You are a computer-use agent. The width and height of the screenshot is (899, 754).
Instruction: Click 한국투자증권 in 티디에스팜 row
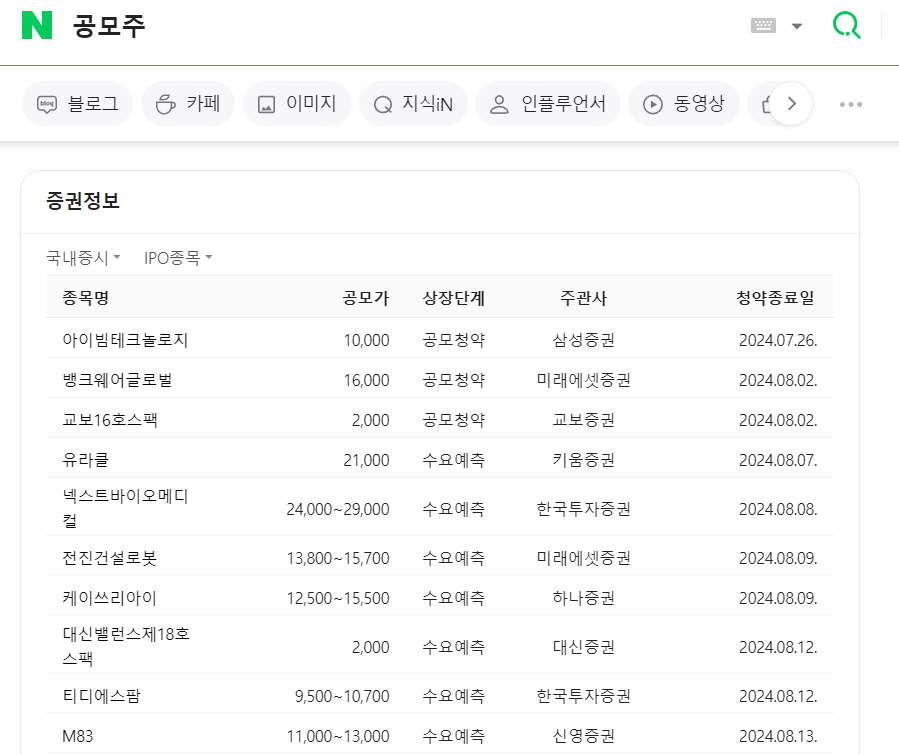[583, 696]
